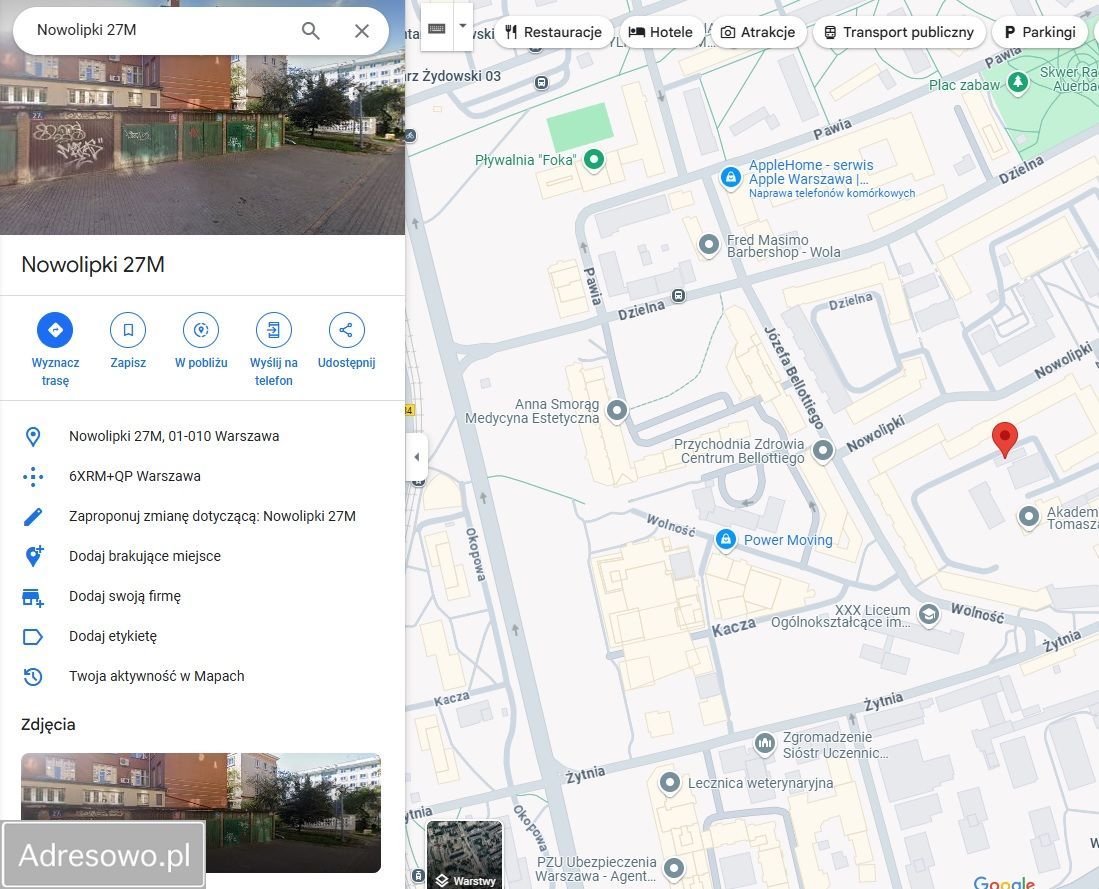This screenshot has height=889, width=1099.
Task: Select the Hotele category chip
Action: point(660,31)
